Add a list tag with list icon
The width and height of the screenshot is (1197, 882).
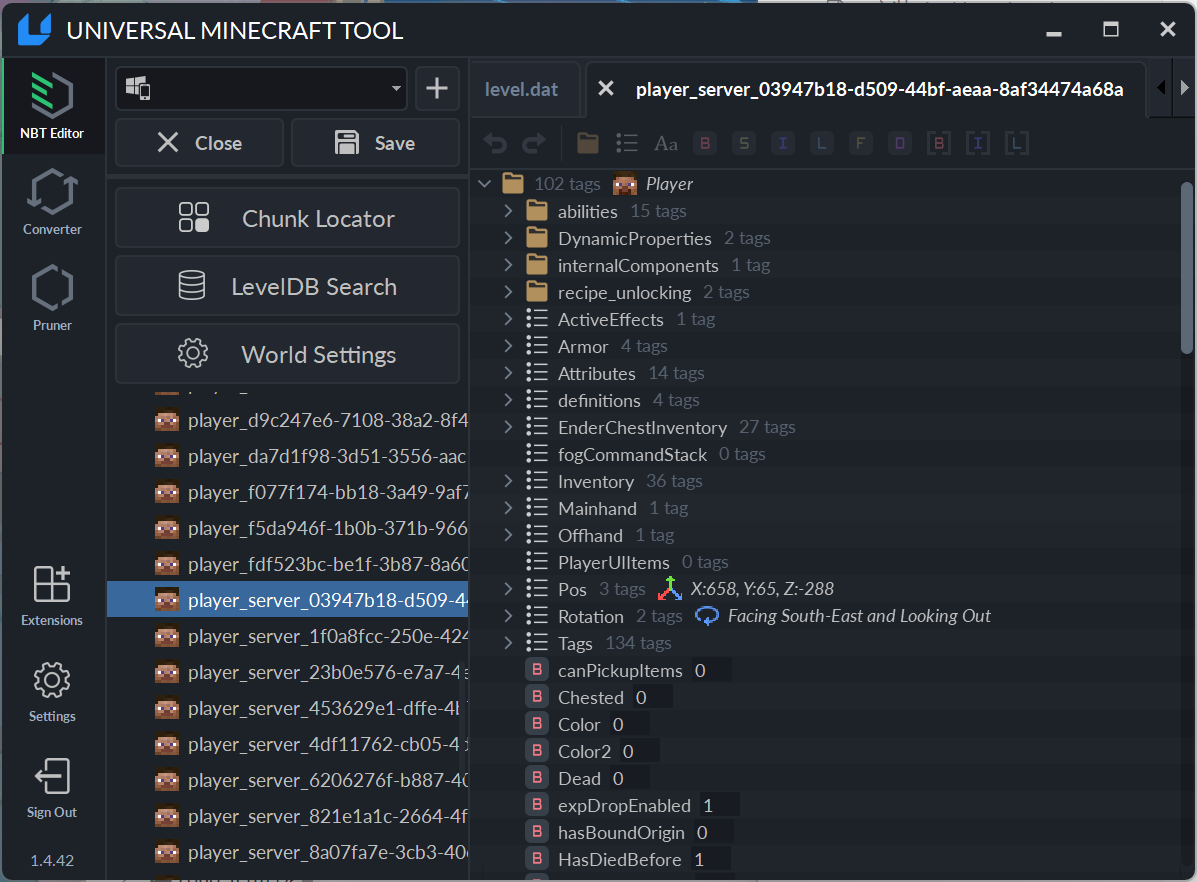(627, 143)
